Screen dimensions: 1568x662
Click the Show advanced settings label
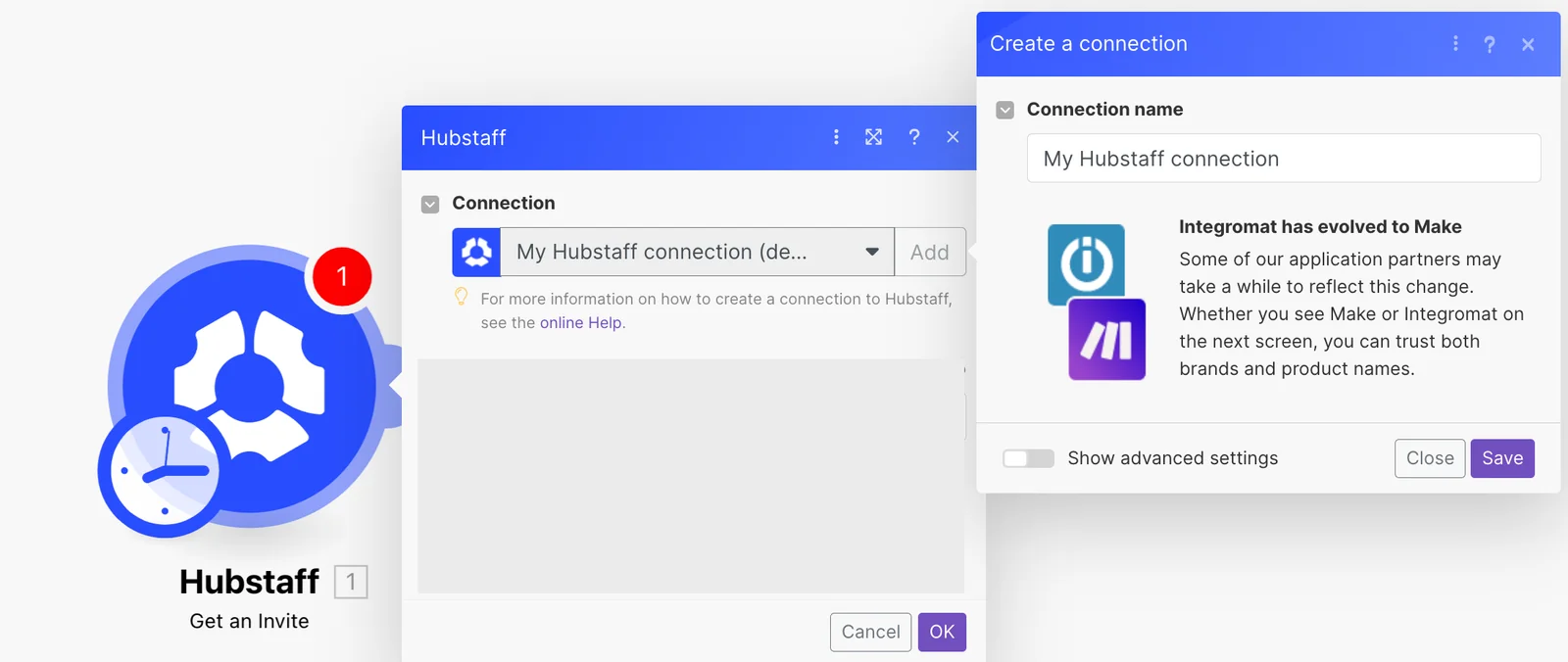pyautogui.click(x=1172, y=458)
